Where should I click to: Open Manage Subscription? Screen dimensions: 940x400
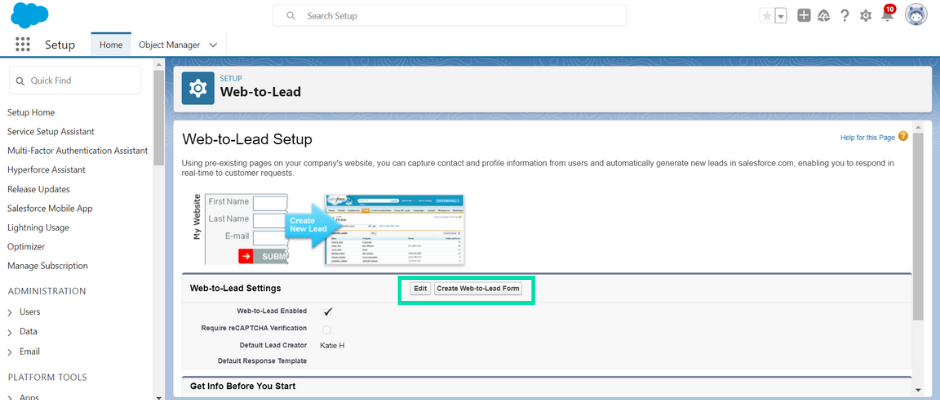click(x=47, y=266)
